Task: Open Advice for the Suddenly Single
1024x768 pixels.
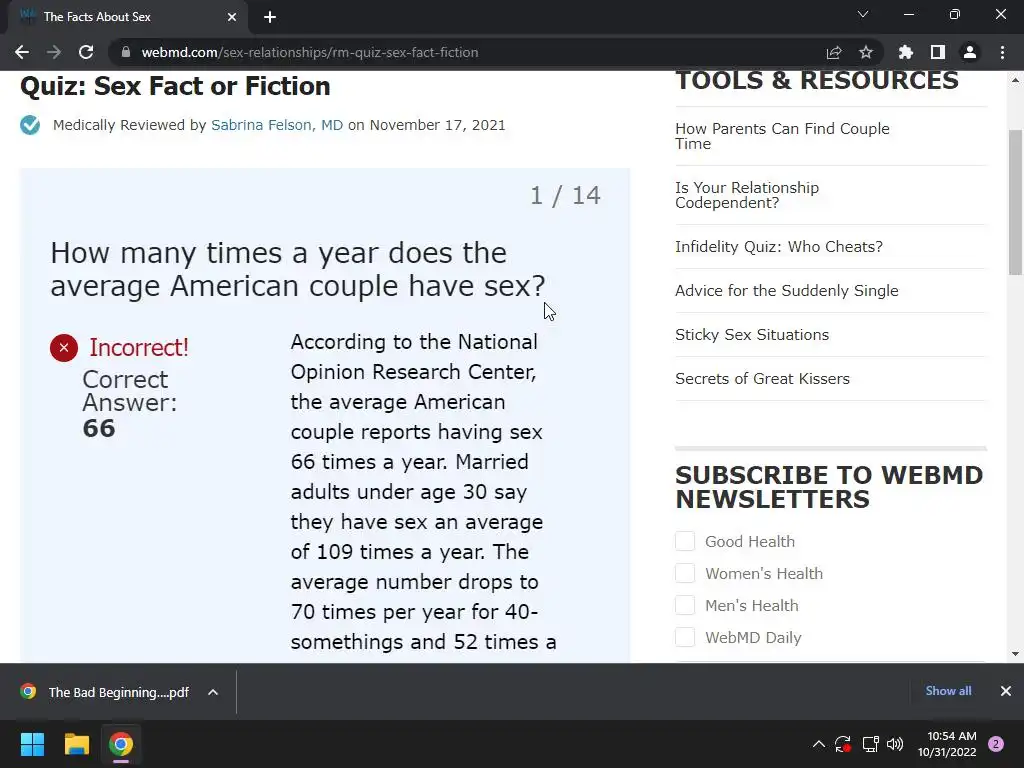Action: coord(787,291)
